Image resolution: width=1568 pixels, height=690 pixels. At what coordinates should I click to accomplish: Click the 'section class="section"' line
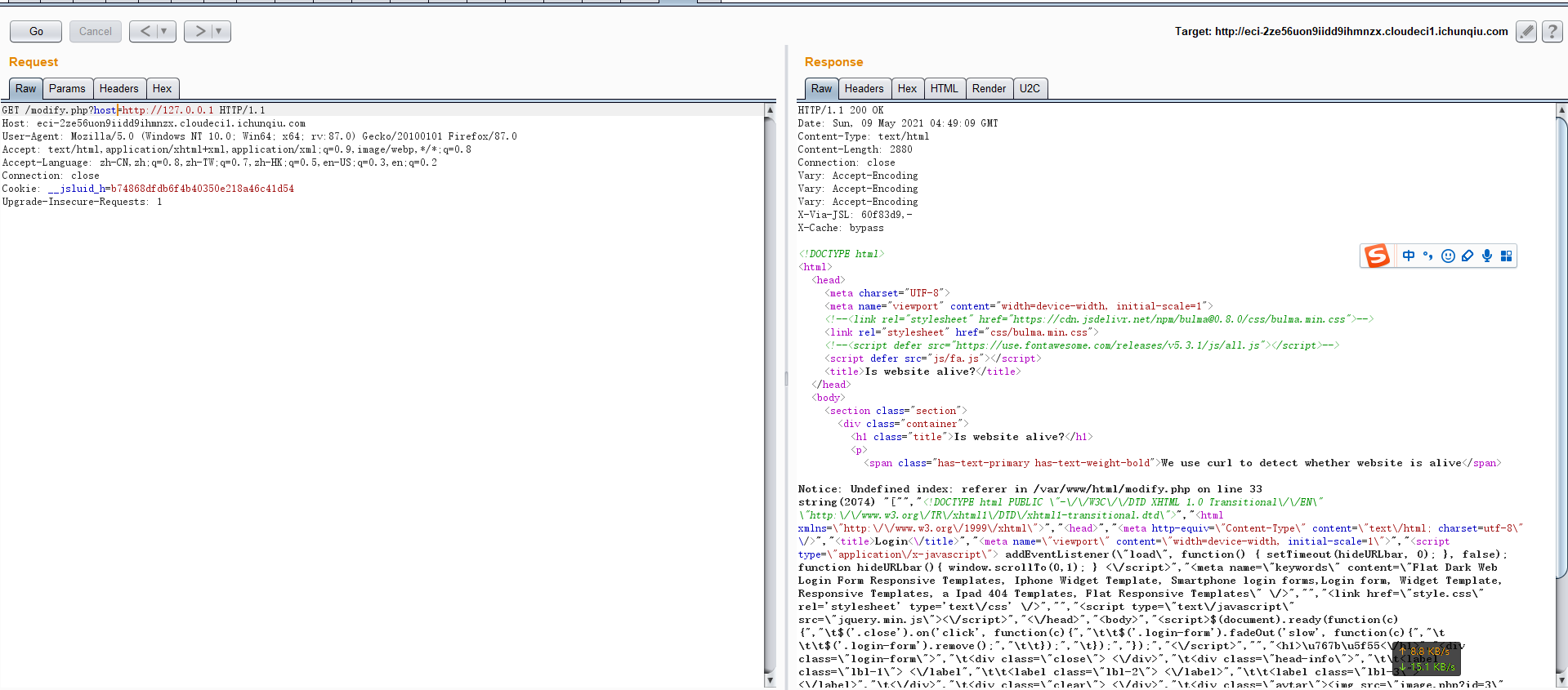(x=896, y=411)
